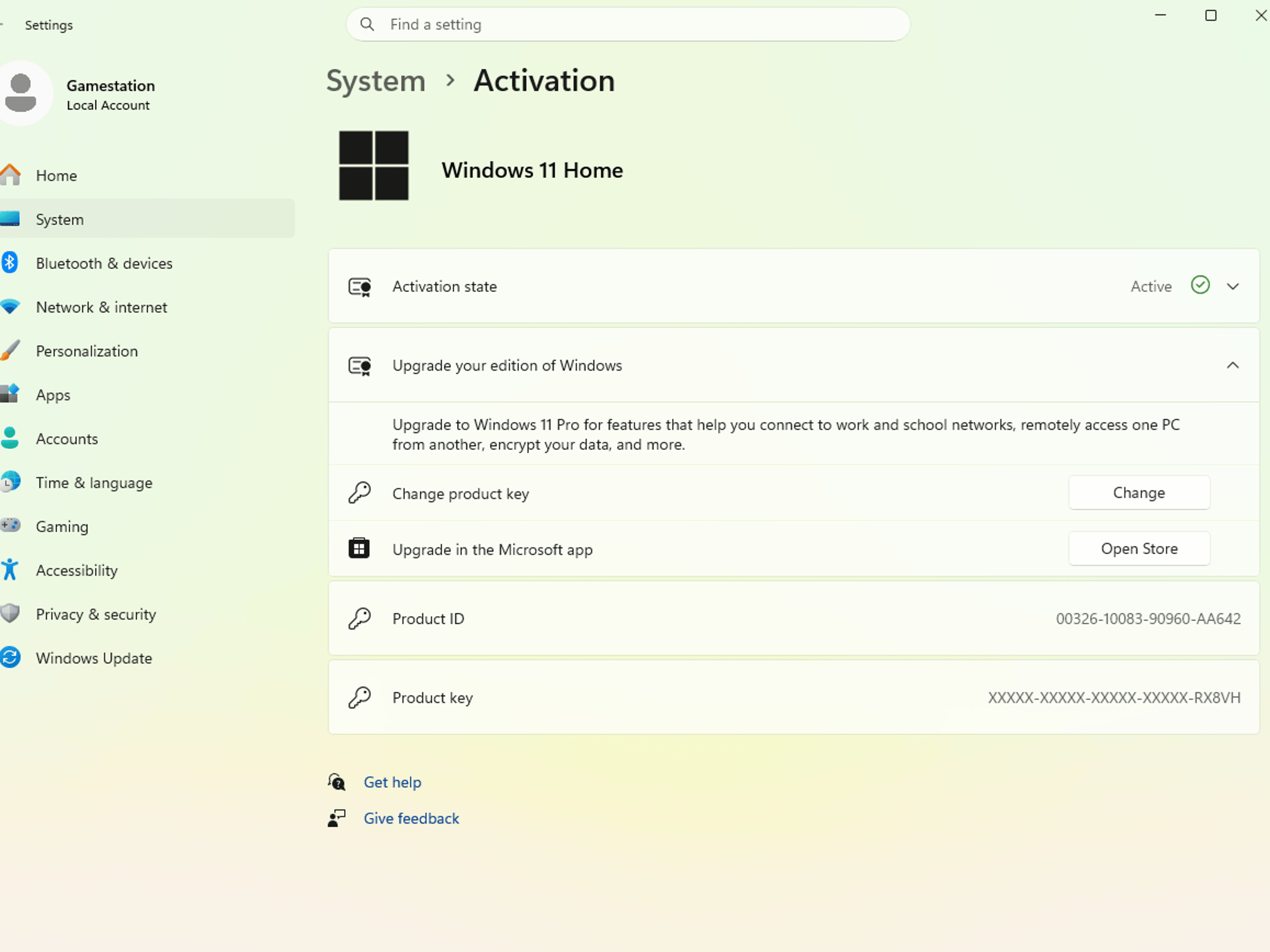Screen dimensions: 1270x952
Task: Click the Personalization paintbrush icon
Action: 10,350
